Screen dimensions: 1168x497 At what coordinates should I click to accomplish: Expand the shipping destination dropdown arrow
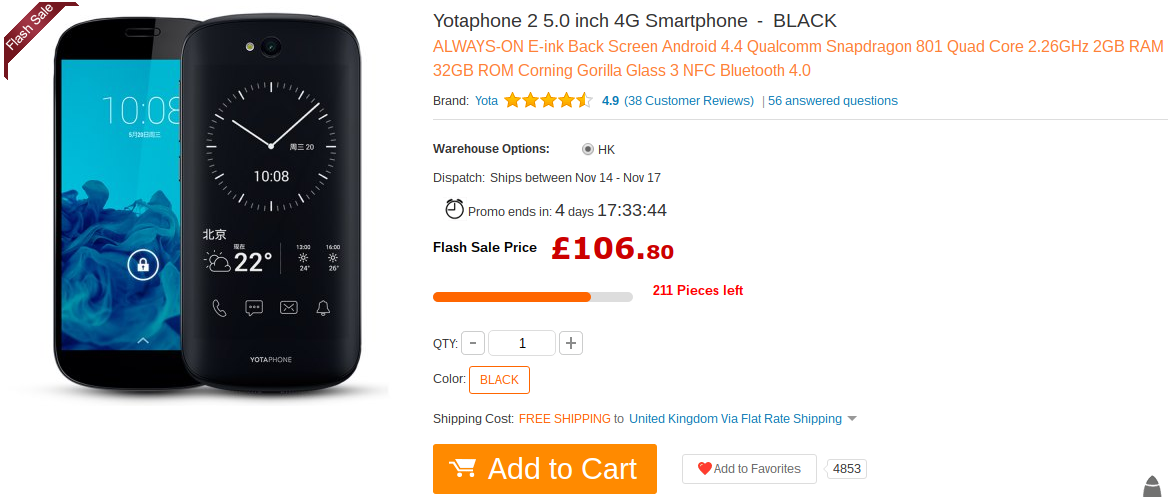(852, 419)
